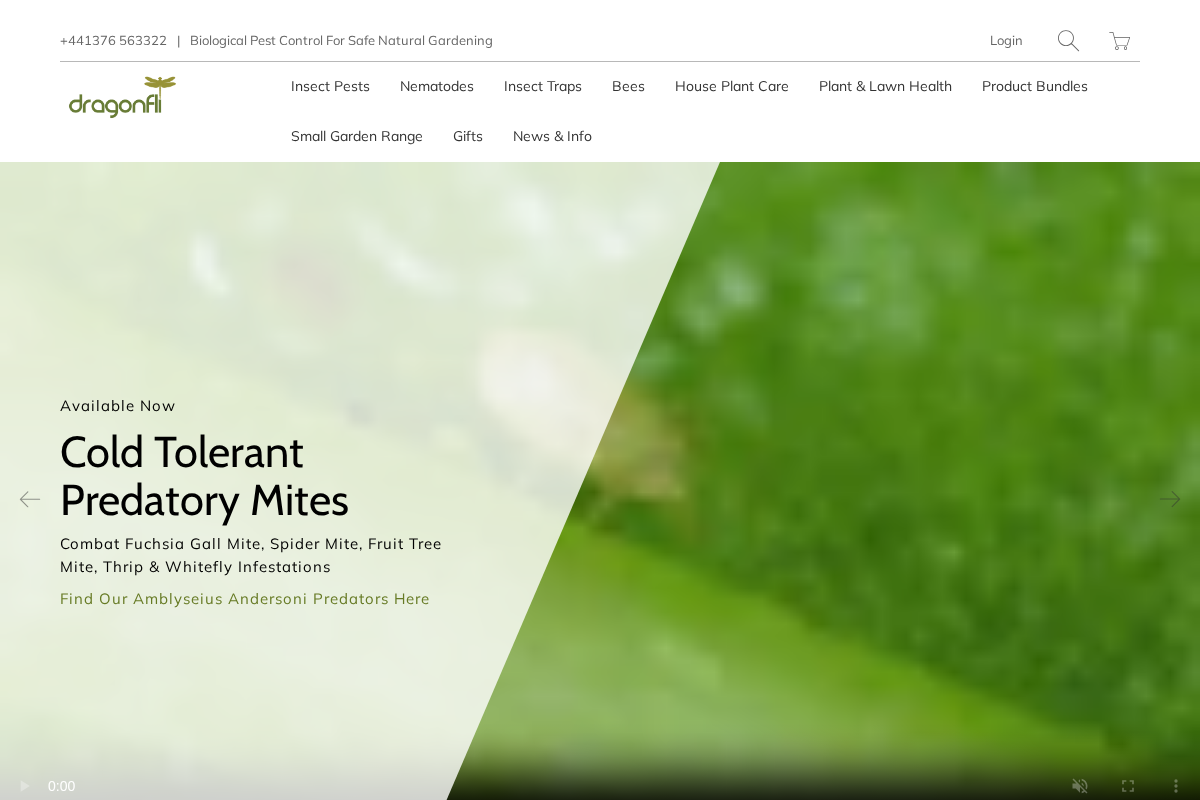The width and height of the screenshot is (1200, 800).
Task: Browse the Product Bundles section
Action: 1035,86
